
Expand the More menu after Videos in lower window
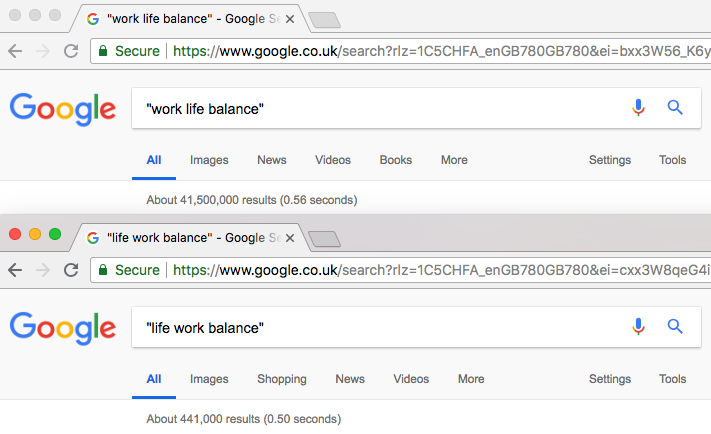471,379
